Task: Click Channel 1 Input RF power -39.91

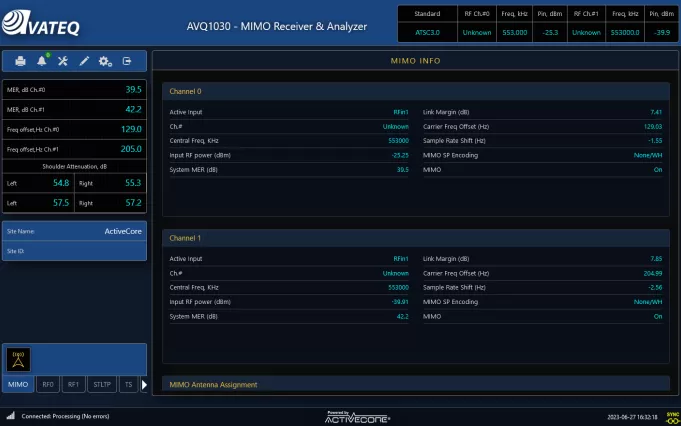Action: [400, 302]
